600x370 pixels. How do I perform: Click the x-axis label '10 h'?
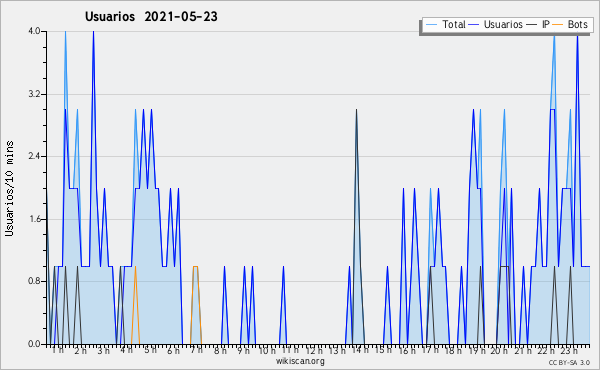pyautogui.click(x=267, y=350)
